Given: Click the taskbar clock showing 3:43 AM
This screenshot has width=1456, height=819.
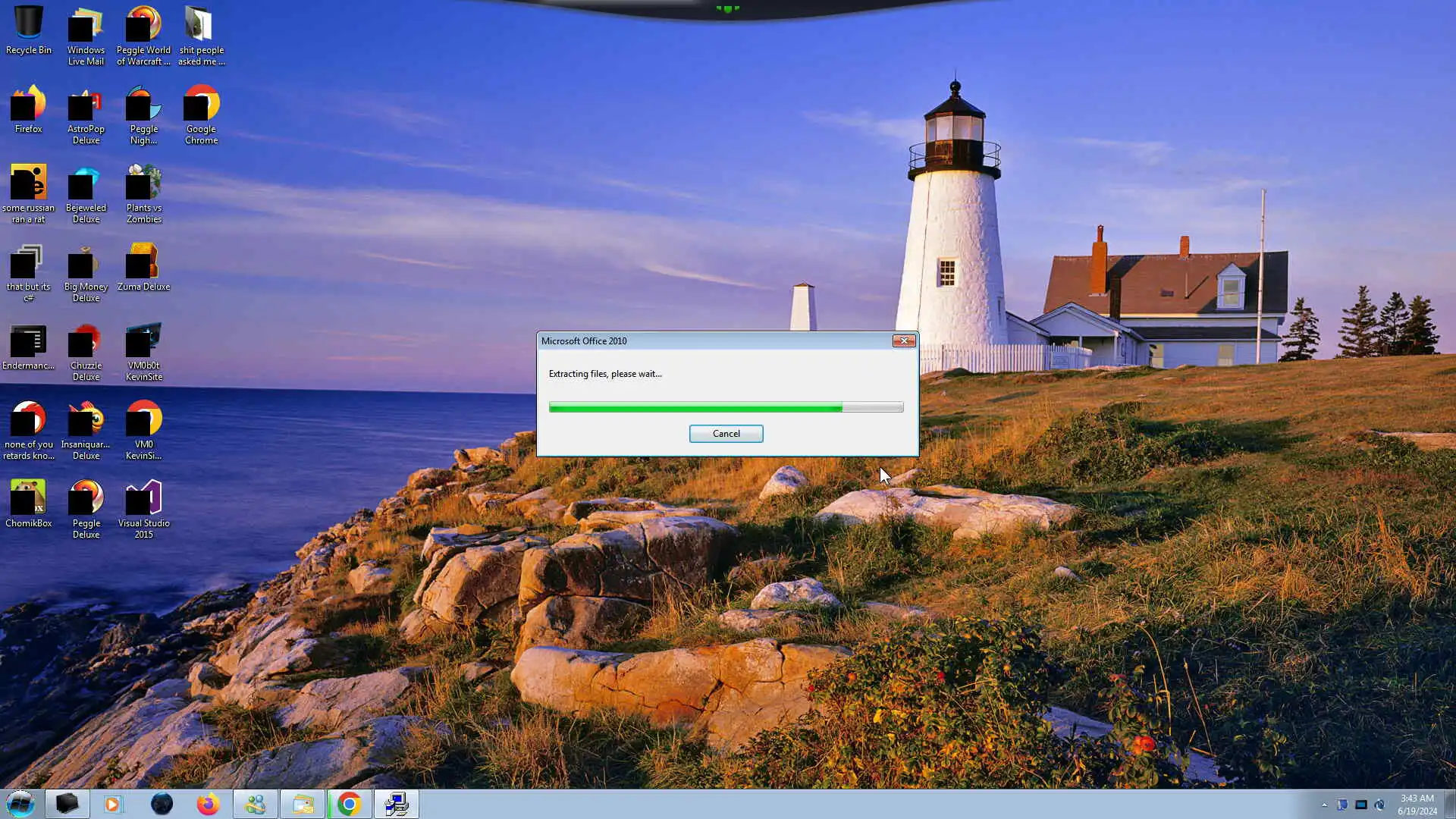Looking at the screenshot, I should 1417,804.
